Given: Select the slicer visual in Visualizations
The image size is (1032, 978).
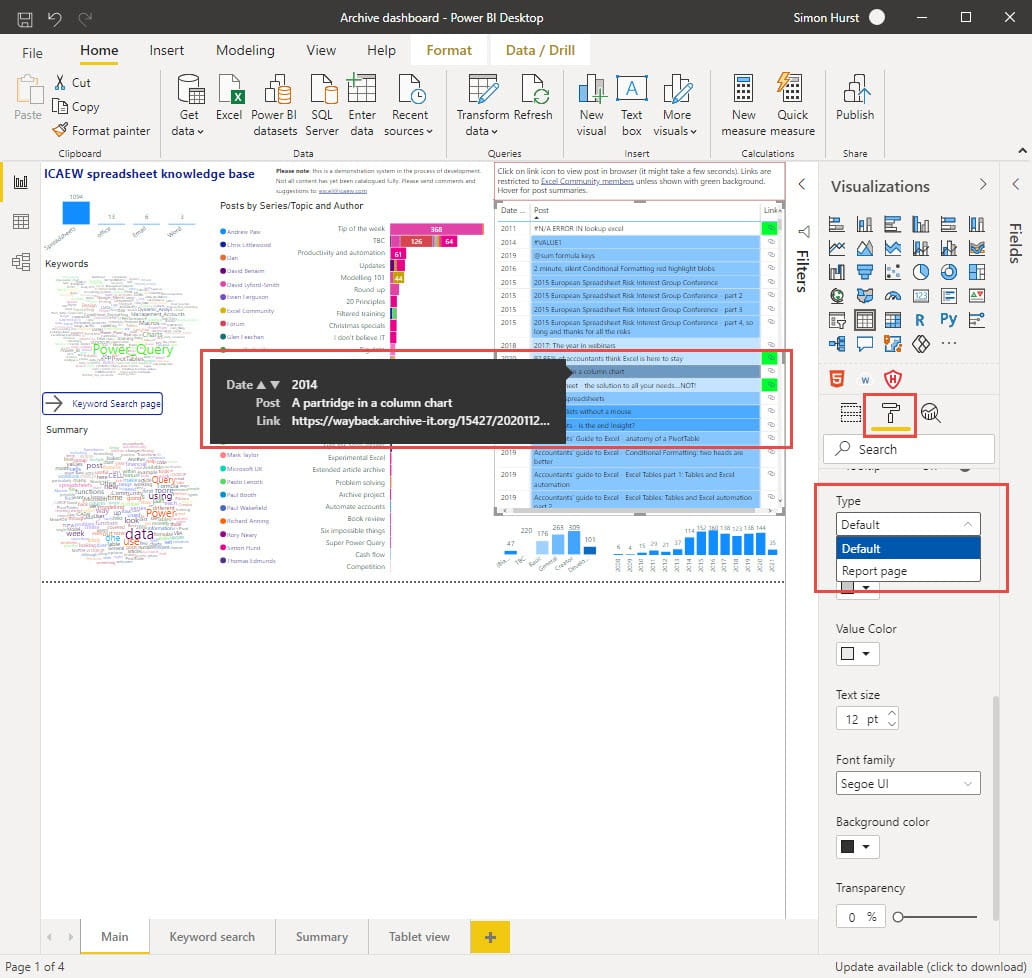Looking at the screenshot, I should (838, 319).
